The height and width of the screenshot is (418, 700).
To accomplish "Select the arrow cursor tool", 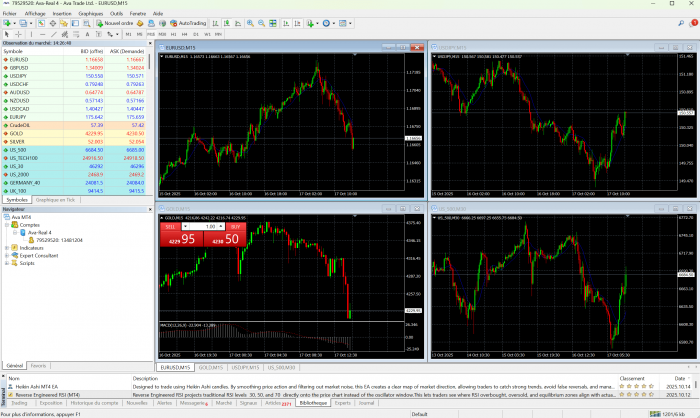I will click(x=8, y=33).
